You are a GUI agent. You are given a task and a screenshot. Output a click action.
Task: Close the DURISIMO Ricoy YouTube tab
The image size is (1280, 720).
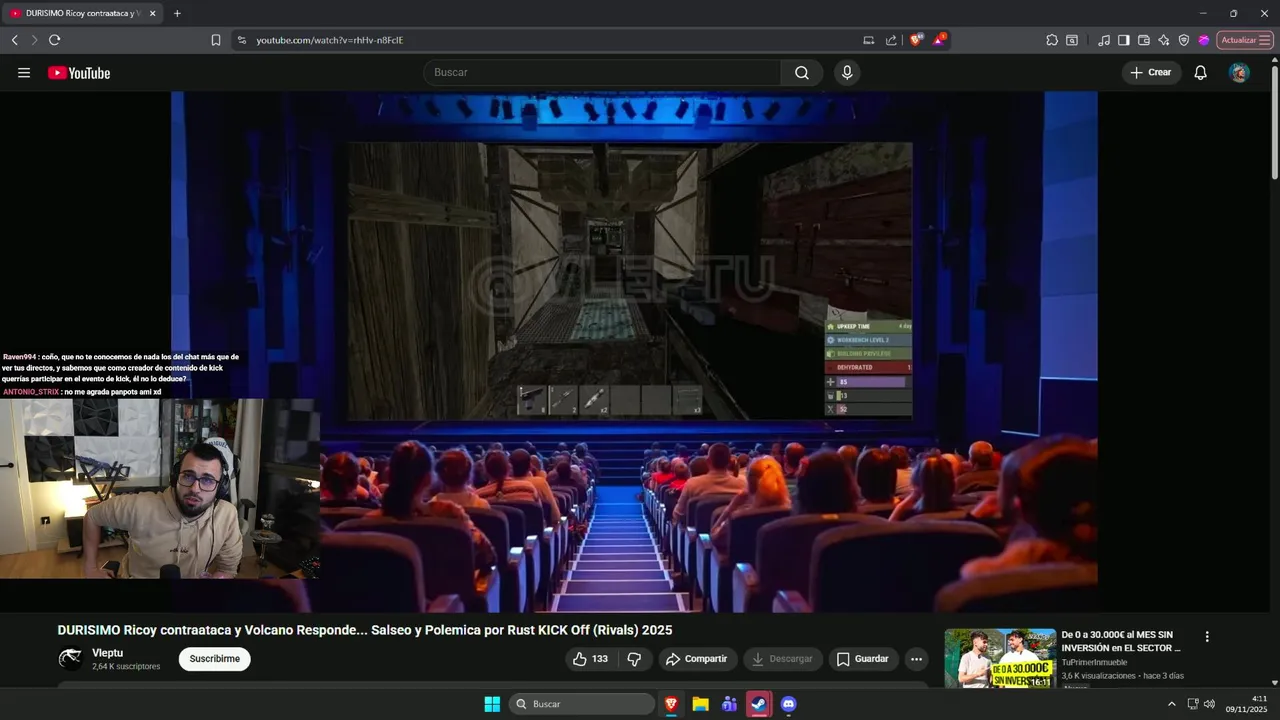(x=153, y=14)
